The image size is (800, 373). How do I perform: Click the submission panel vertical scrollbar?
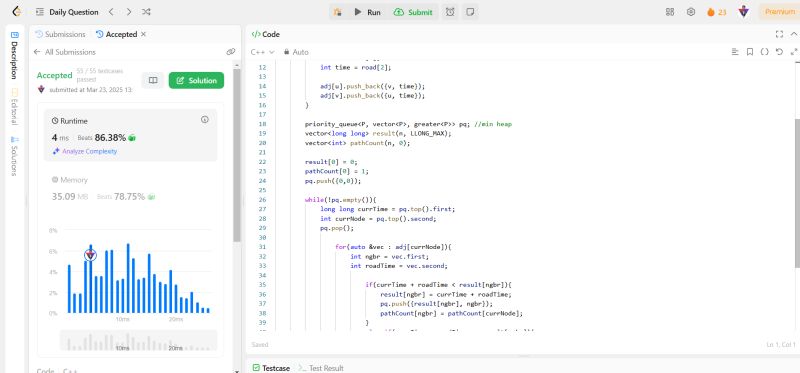pos(237,155)
